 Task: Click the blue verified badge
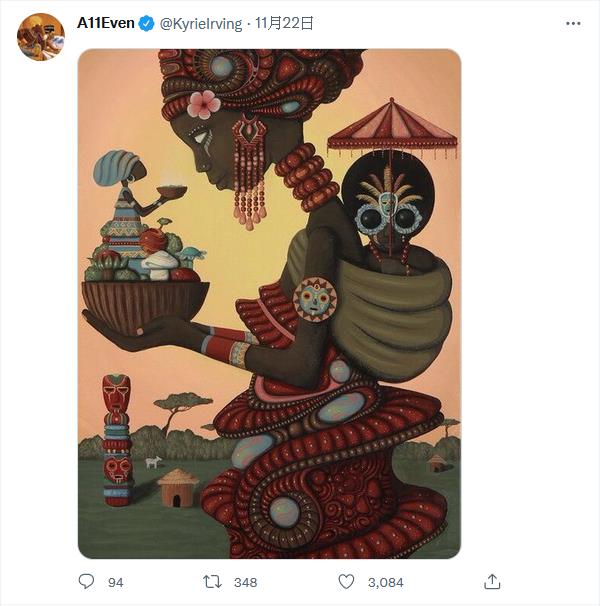(147, 23)
